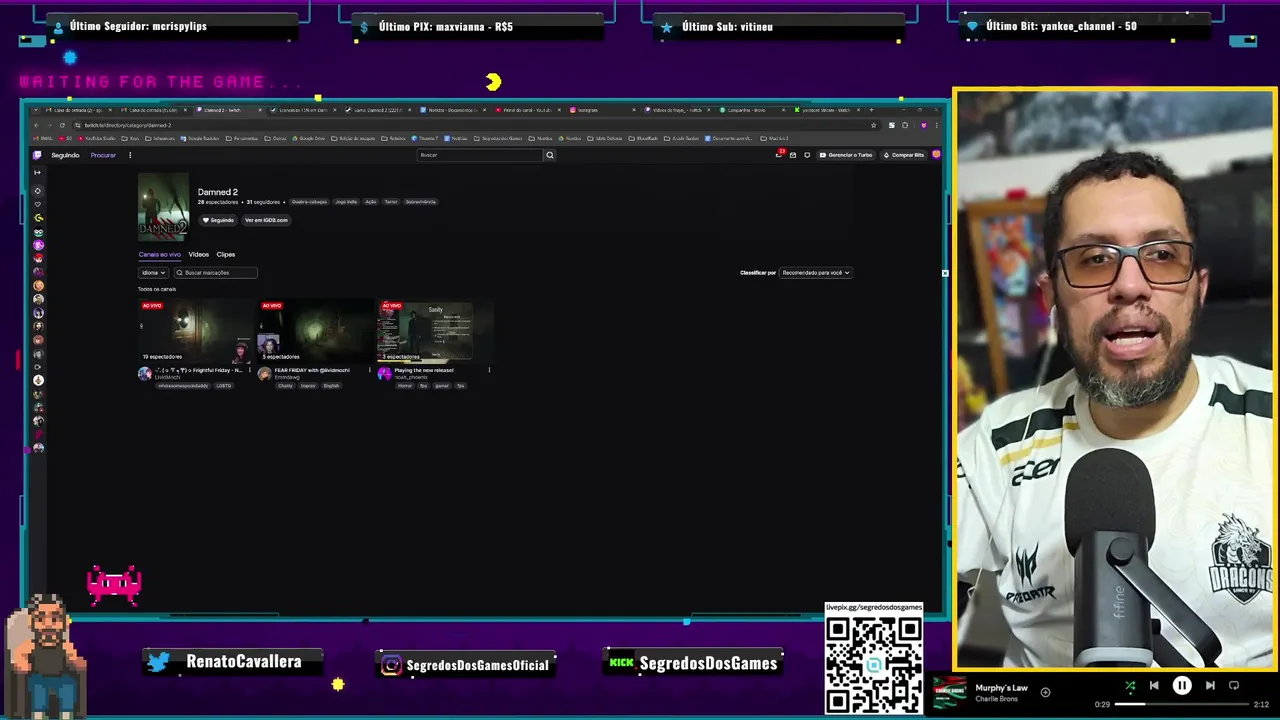Open Chrome extensions puzzle icon
This screenshot has width=1280, height=720.
tap(905, 125)
